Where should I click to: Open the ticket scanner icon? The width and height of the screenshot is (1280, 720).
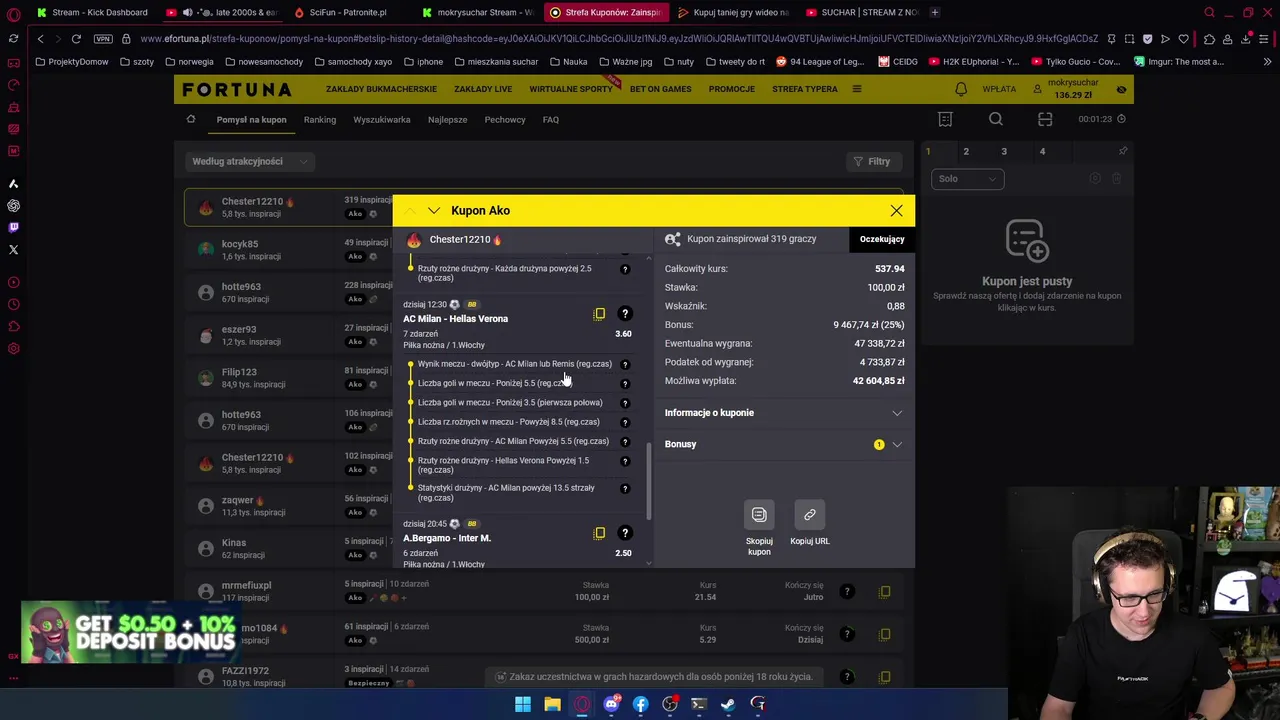click(1045, 119)
